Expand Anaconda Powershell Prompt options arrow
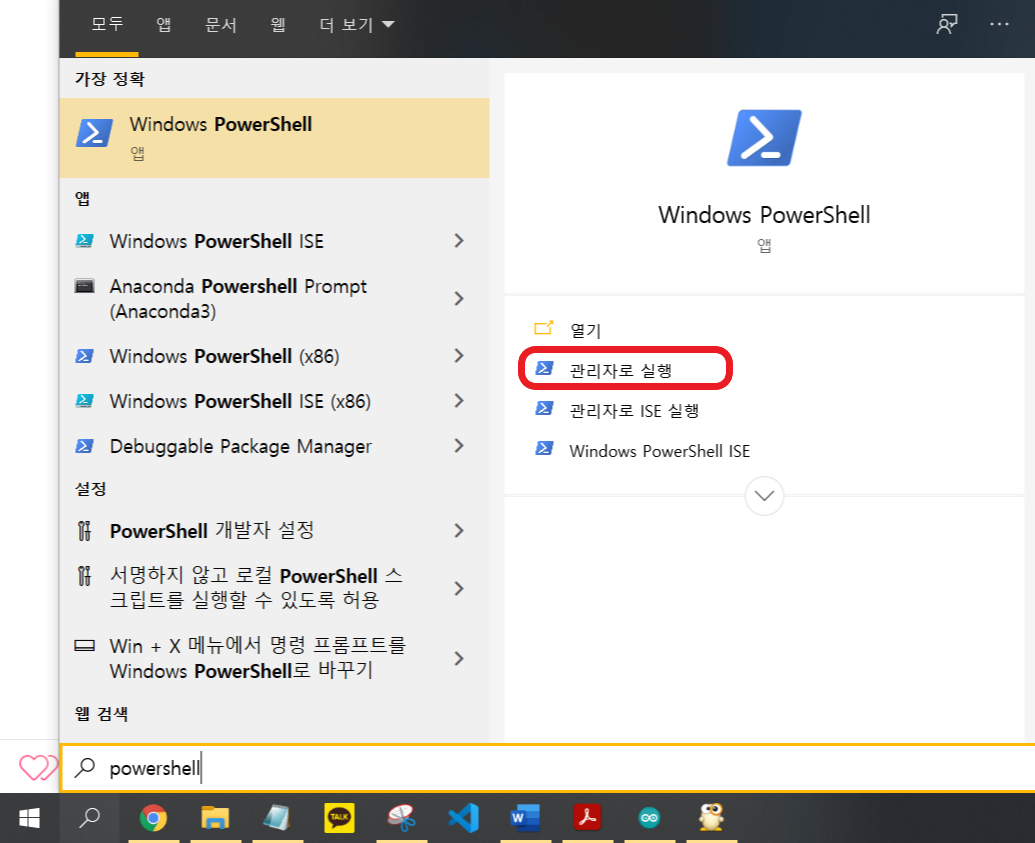Image resolution: width=1035 pixels, height=843 pixels. 459,298
